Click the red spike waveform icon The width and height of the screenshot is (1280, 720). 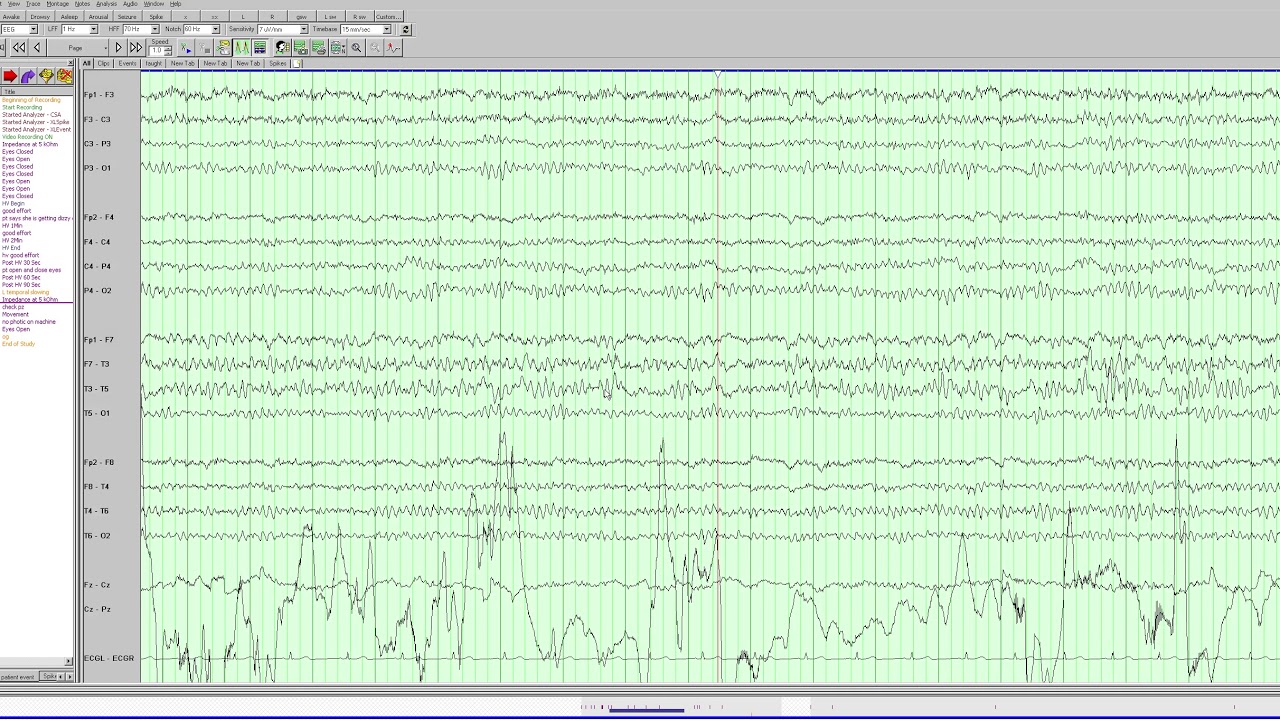(393, 48)
